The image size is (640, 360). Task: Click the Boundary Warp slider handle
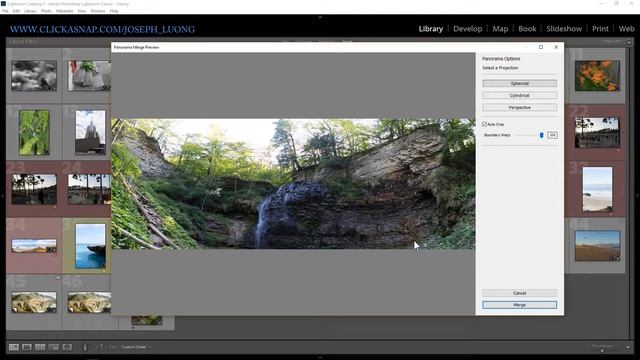[542, 135]
